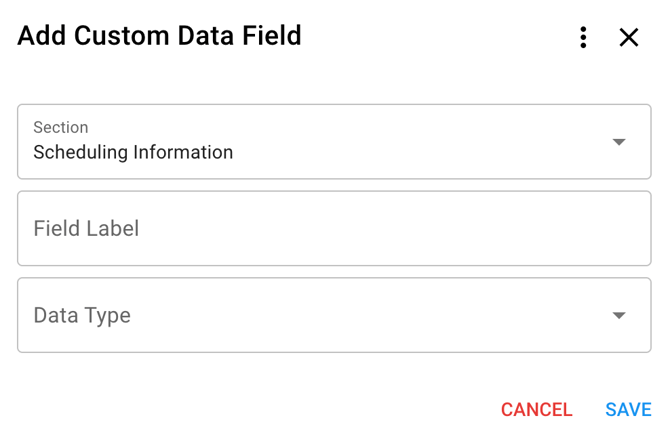This screenshot has height=435, width=670.
Task: Click the caret icon beside Scheduling Information
Action: click(619, 142)
